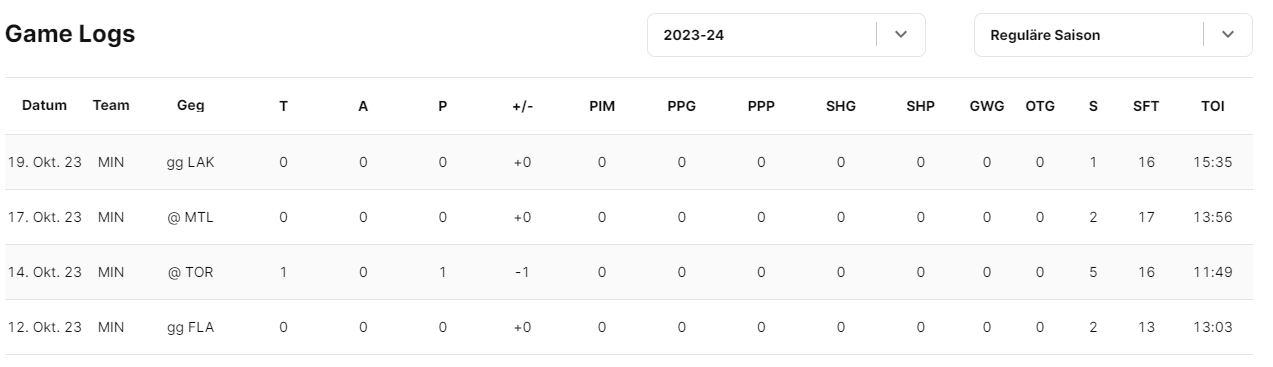Open the @ MTL opponent entry
The width and height of the screenshot is (1273, 367).
(190, 217)
